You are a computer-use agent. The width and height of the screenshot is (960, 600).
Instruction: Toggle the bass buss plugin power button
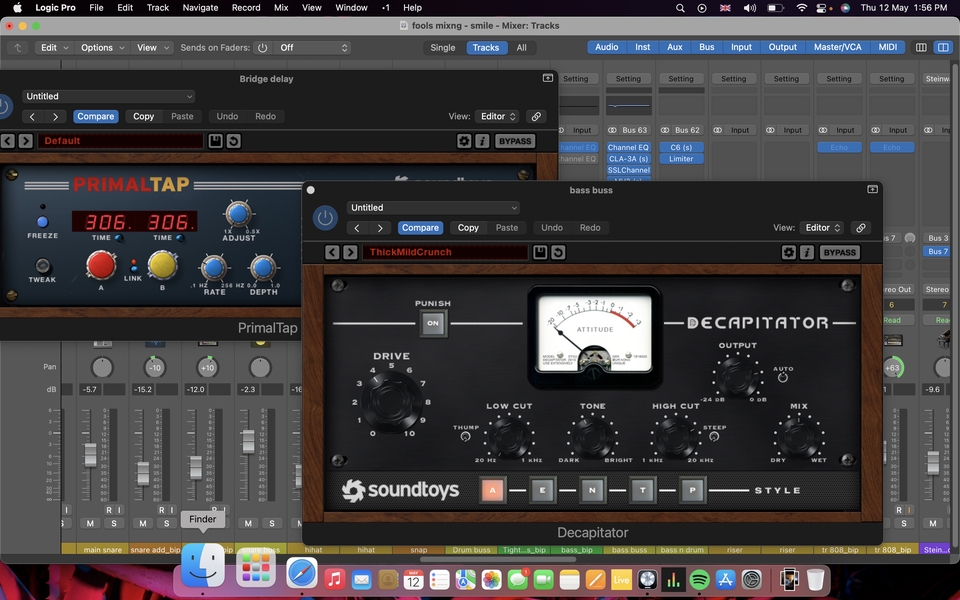[325, 218]
